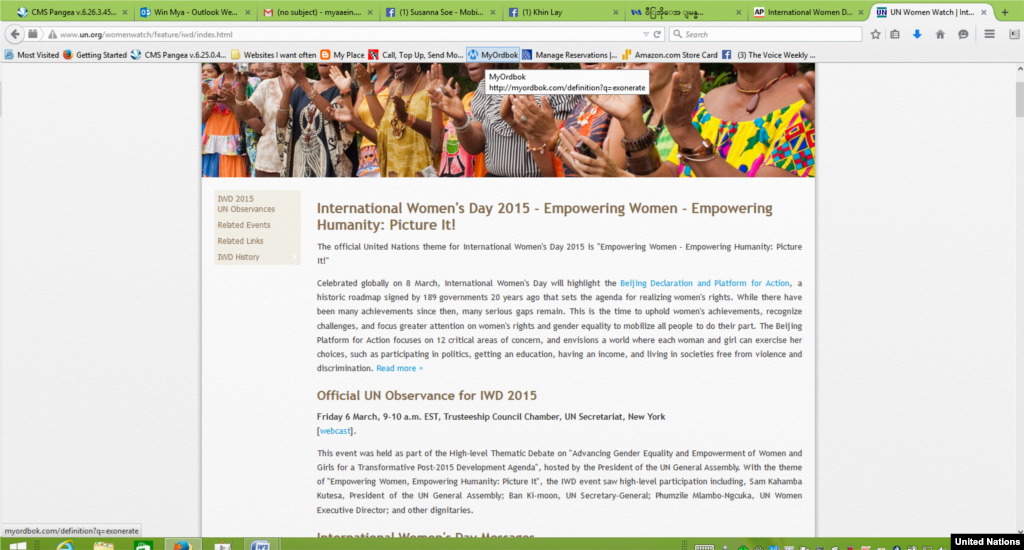Open the MyOrdbok bookmark in toolbar

click(493, 55)
